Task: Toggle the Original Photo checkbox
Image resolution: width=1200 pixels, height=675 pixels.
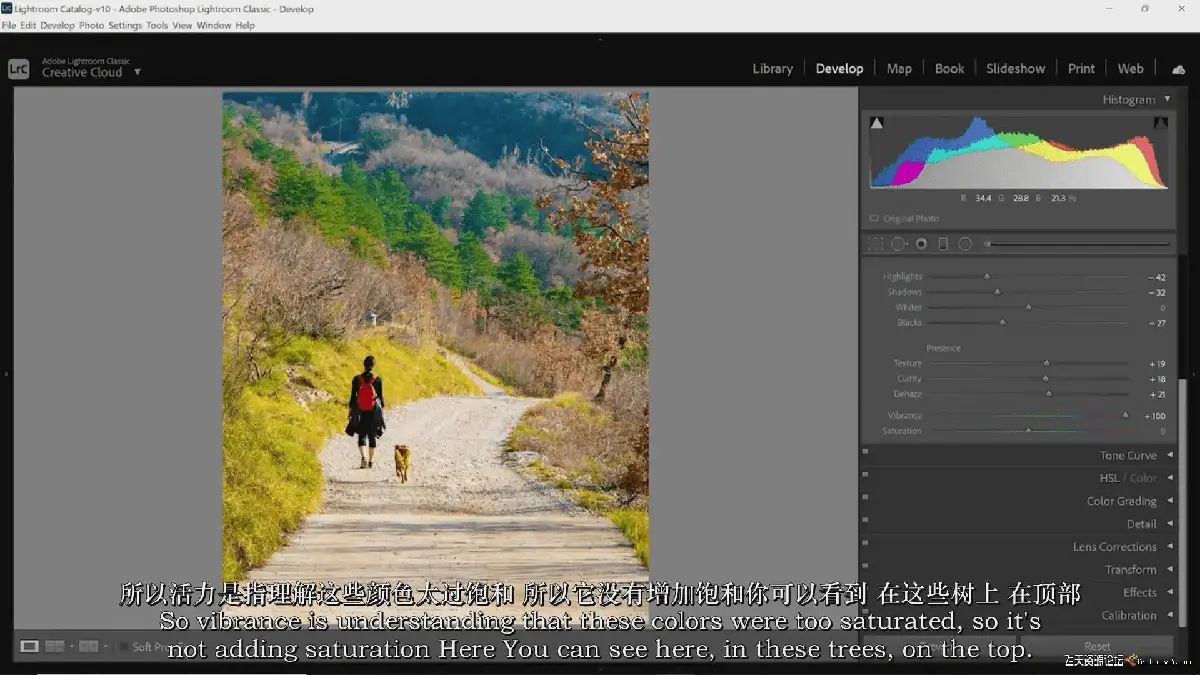Action: [x=874, y=218]
